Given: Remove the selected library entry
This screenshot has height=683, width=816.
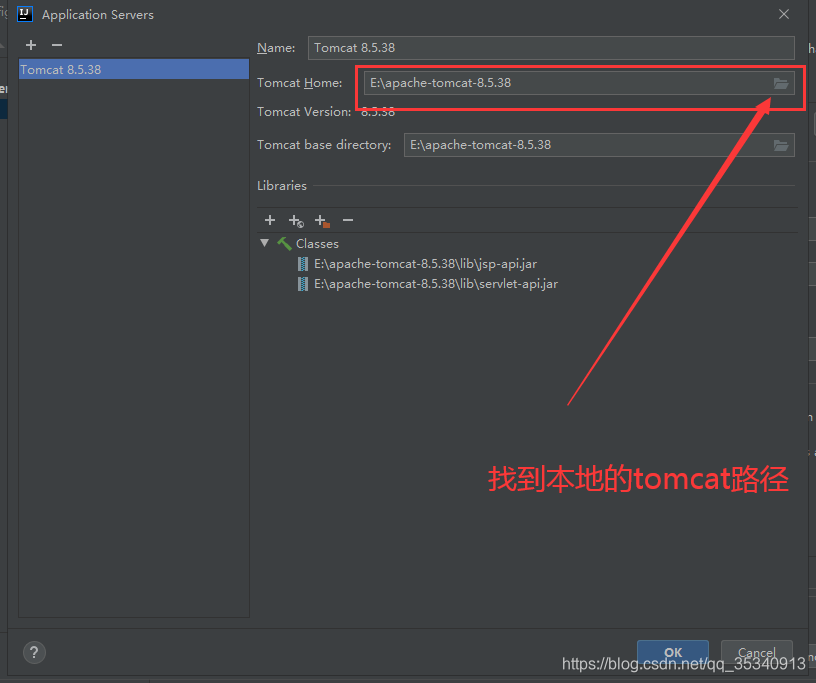Looking at the screenshot, I should tap(348, 220).
